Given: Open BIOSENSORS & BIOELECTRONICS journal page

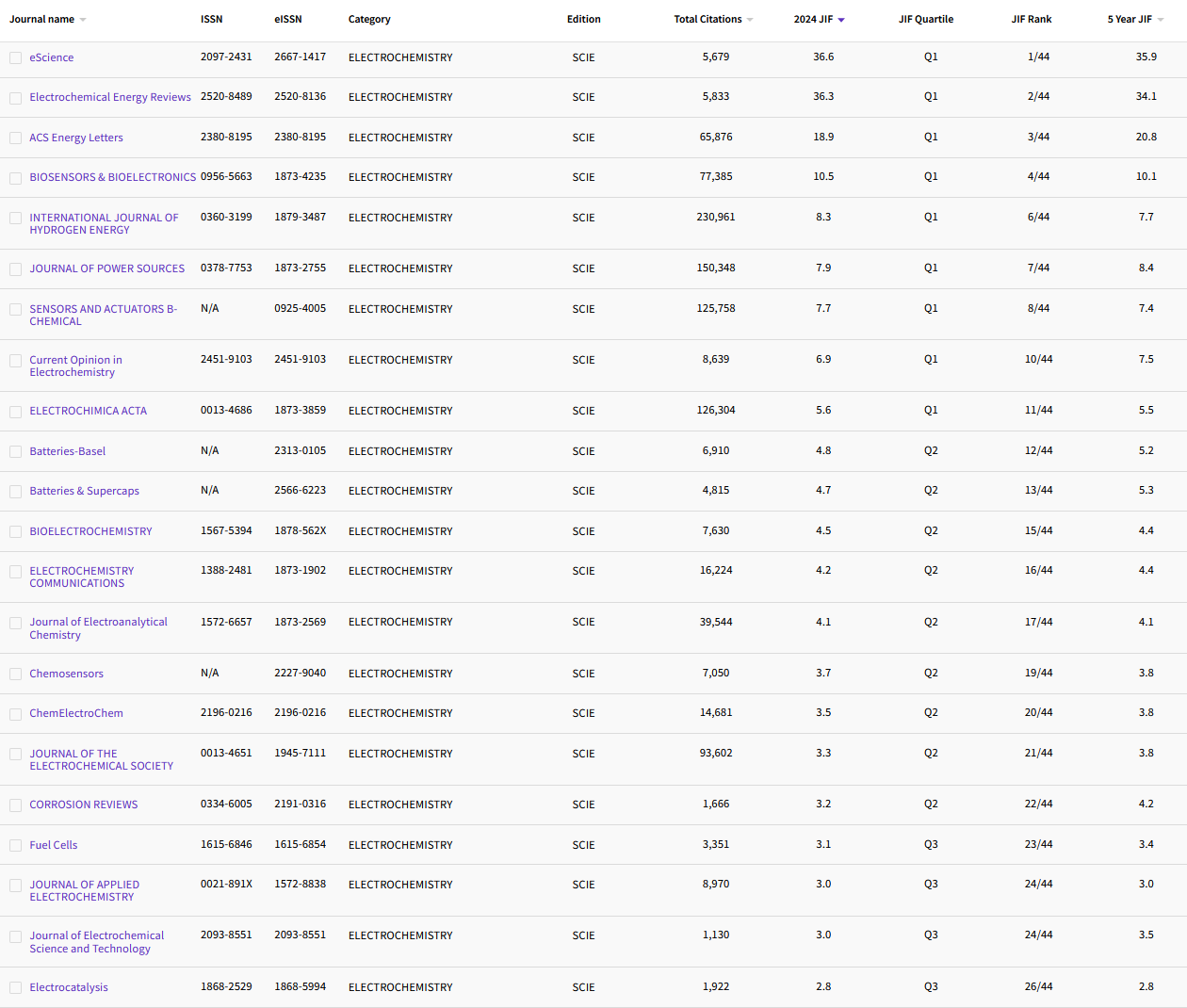Looking at the screenshot, I should tap(113, 177).
